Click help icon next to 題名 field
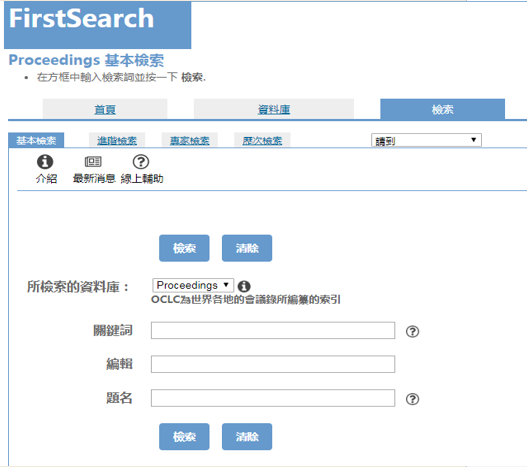Viewport: 527px width, 467px height. click(412, 399)
